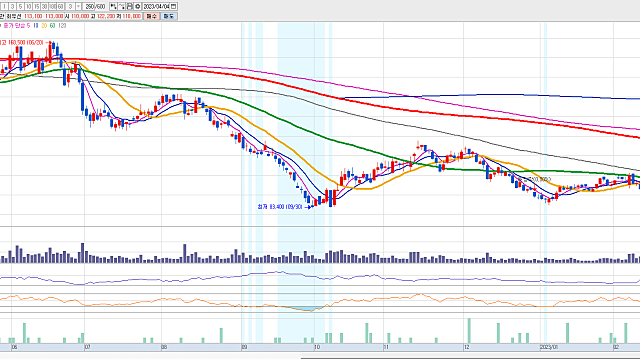Click the high price value 122,200

(x=106, y=16)
